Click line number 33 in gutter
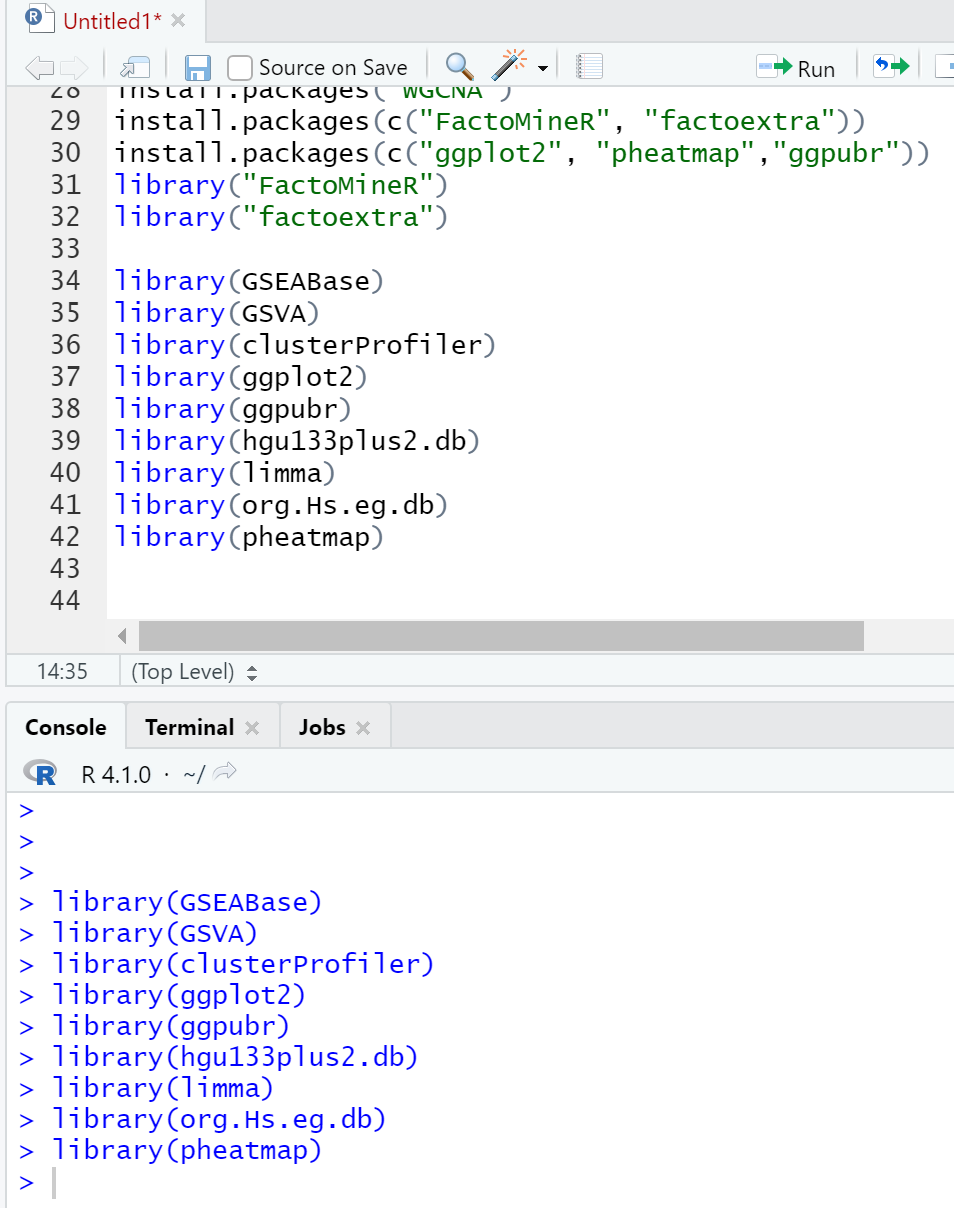The image size is (954, 1208). coord(65,249)
